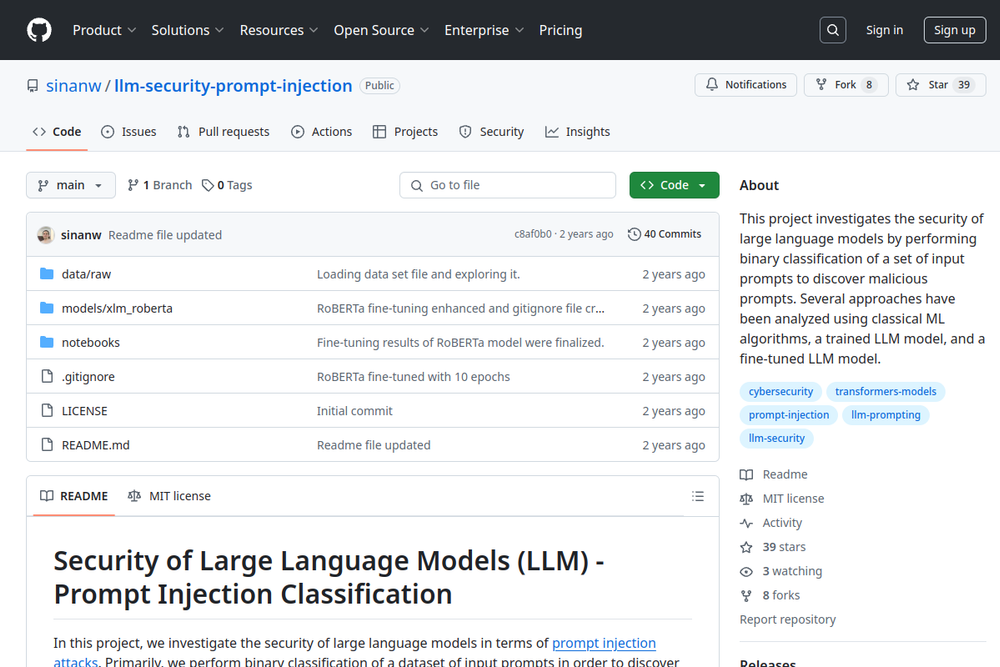Open the prompt injection attacks link
Image resolution: width=1000 pixels, height=667 pixels.
tap(603, 643)
